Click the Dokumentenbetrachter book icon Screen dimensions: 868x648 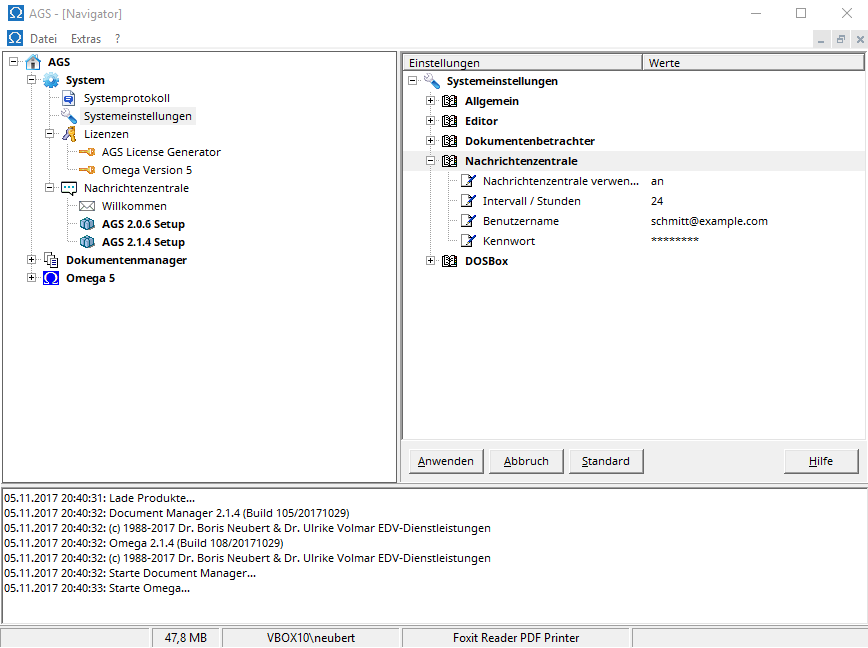point(450,141)
